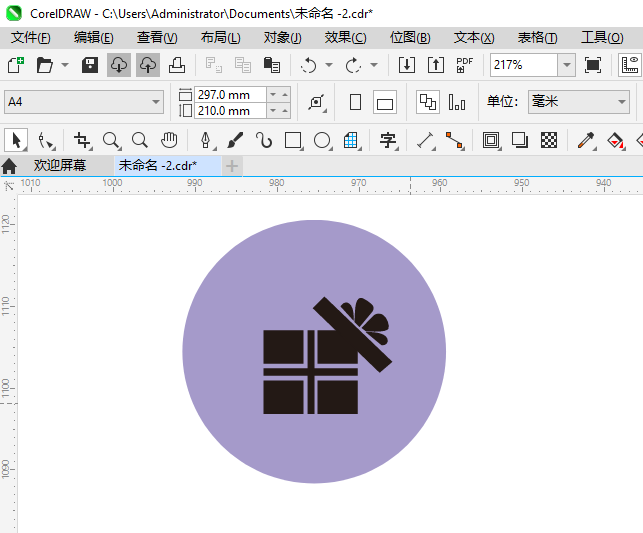643x533 pixels.
Task: Toggle the current page layout button
Action: pyautogui.click(x=457, y=102)
